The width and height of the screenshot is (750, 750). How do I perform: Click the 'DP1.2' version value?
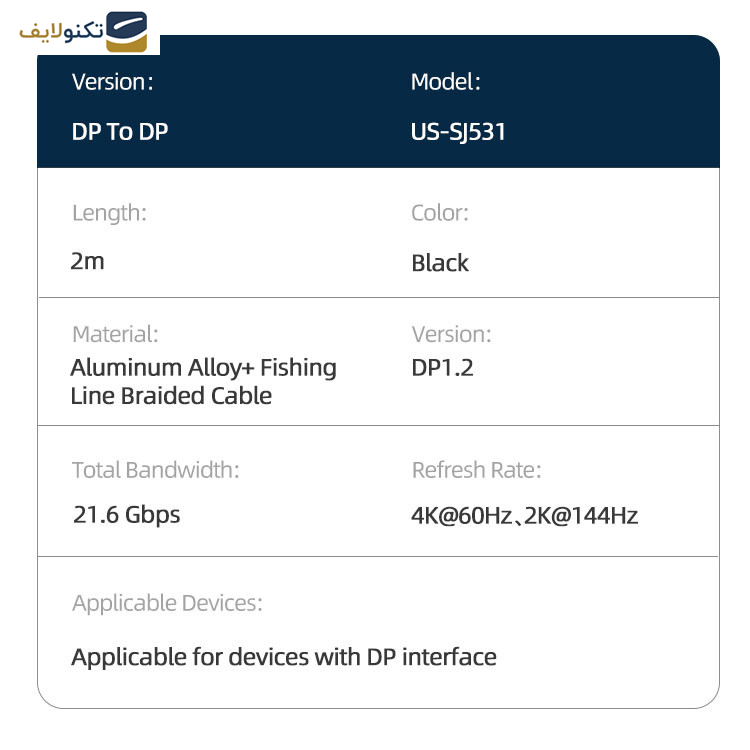[442, 368]
